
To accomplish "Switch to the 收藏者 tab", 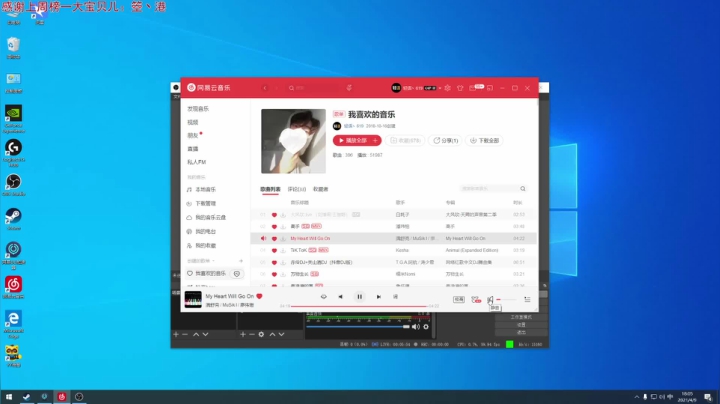I will (321, 189).
